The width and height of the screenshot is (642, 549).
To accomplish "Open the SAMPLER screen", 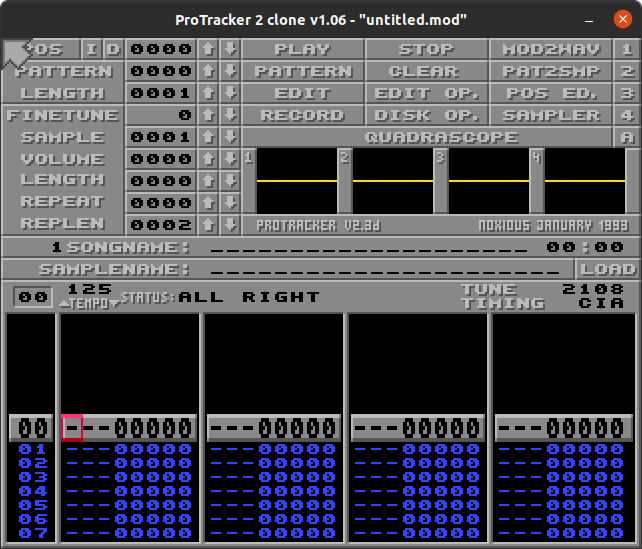I will coord(551,115).
